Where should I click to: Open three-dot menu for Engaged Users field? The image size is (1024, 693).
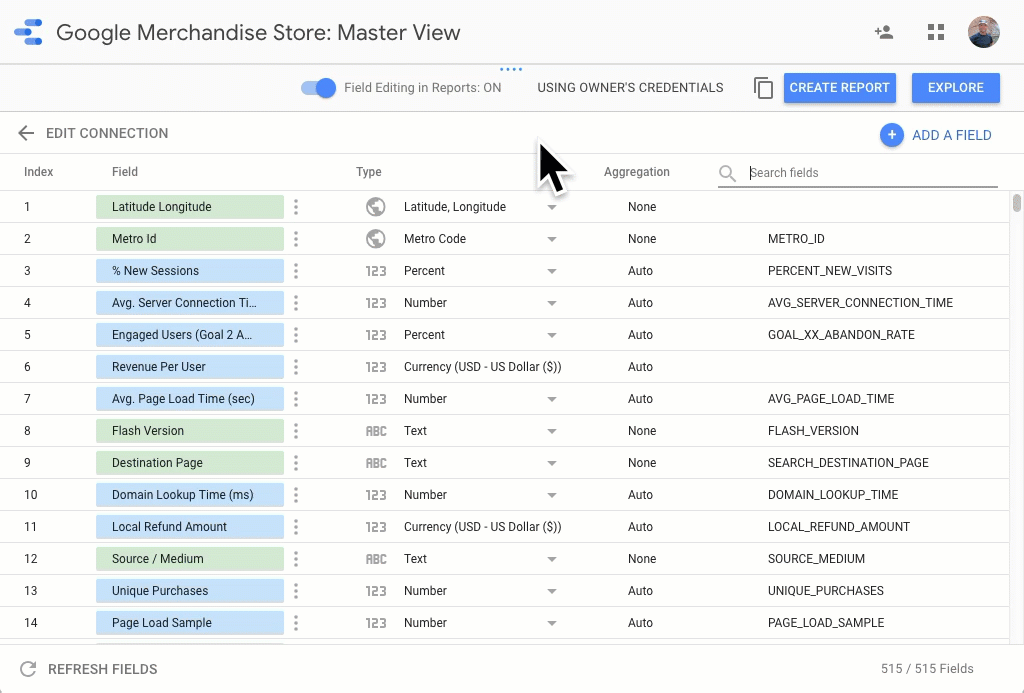tap(296, 335)
